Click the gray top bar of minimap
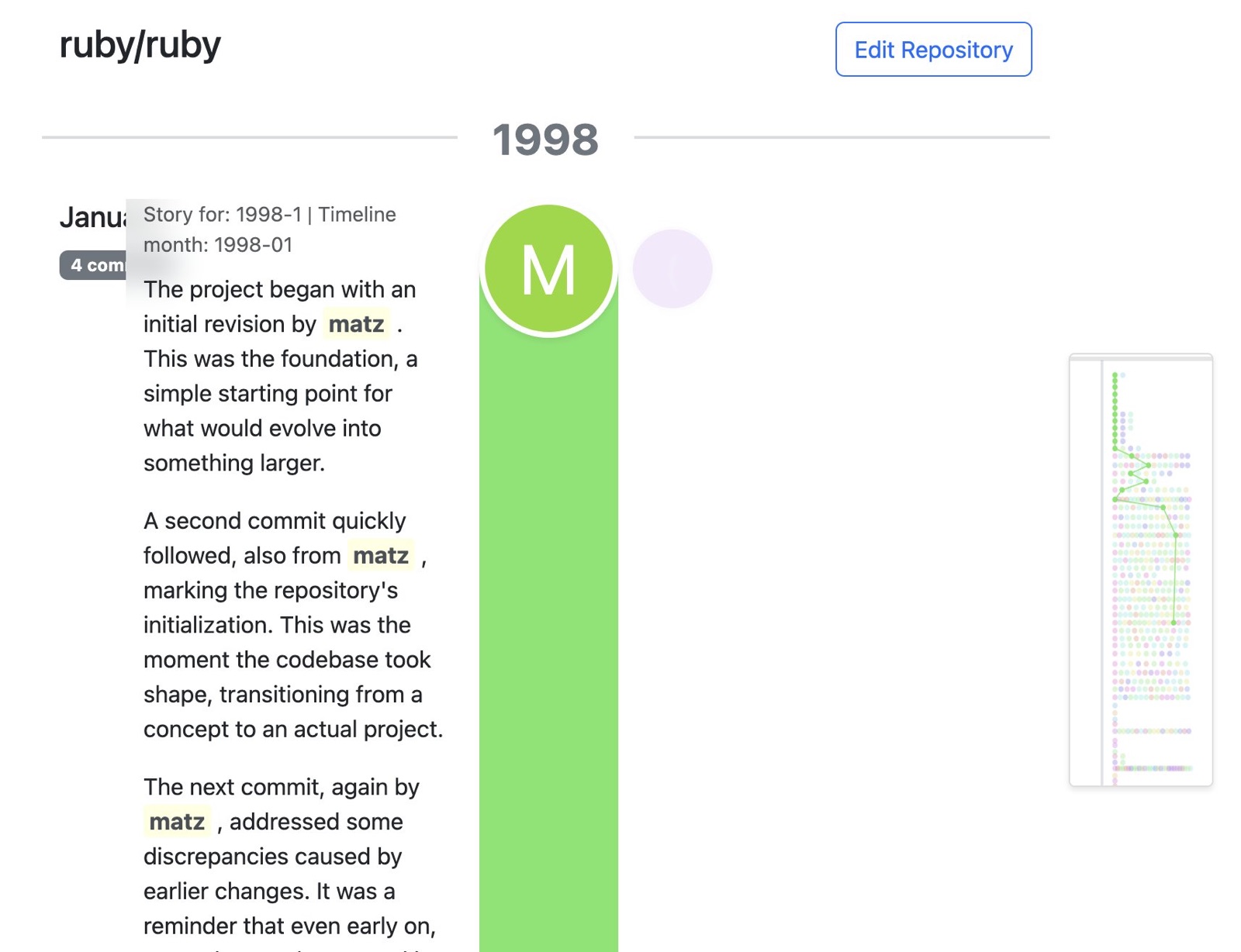This screenshot has height=952, width=1241. (x=1140, y=357)
